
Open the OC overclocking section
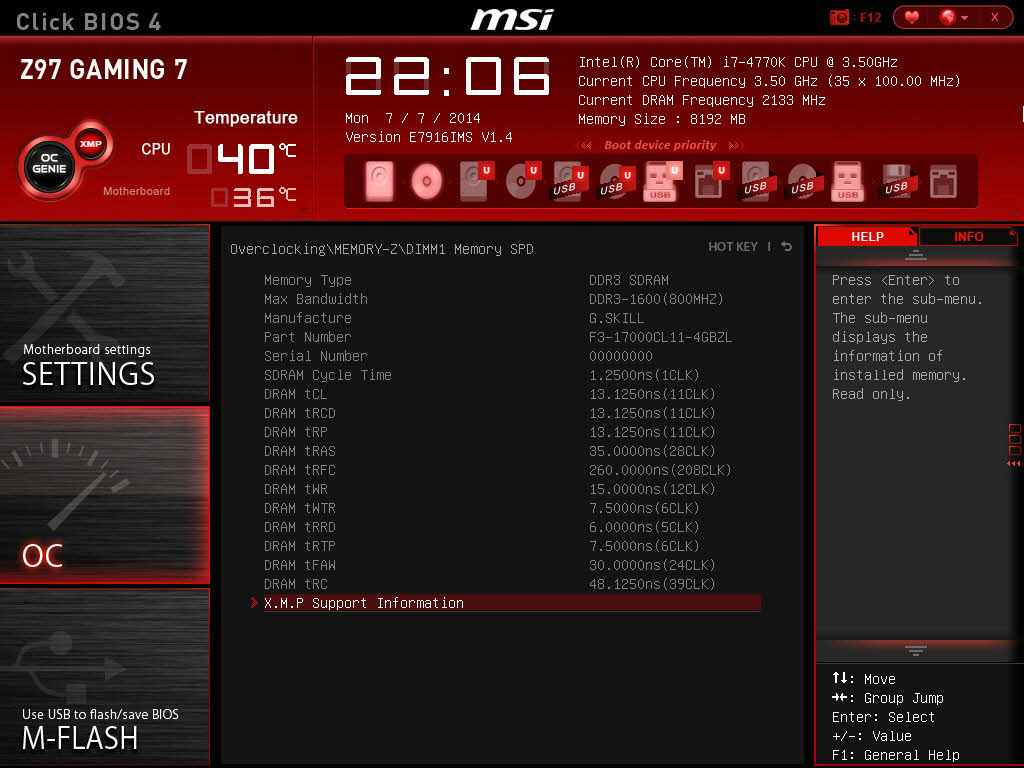pyautogui.click(x=104, y=494)
